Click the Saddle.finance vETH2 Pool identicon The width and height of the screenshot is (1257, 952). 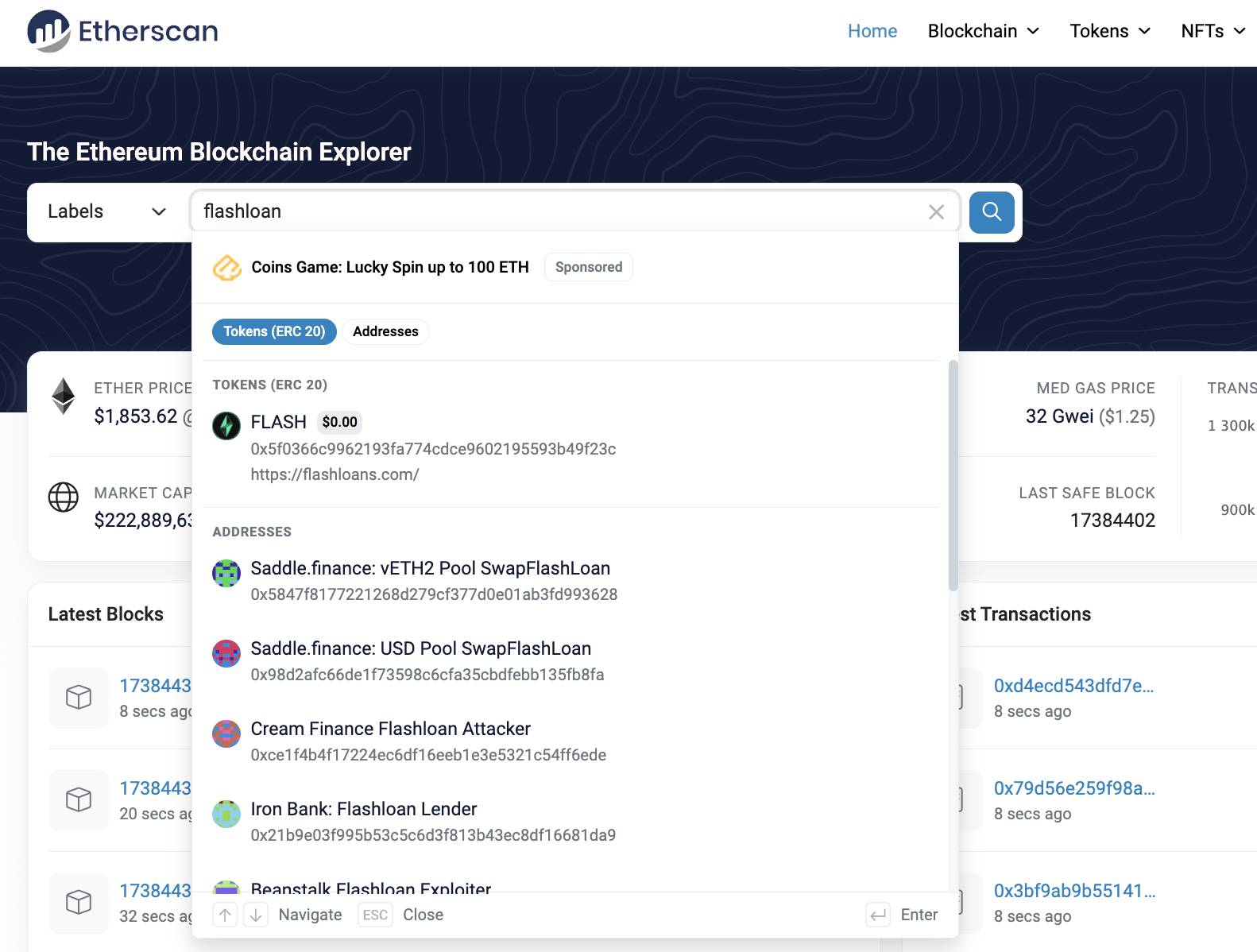pyautogui.click(x=226, y=573)
